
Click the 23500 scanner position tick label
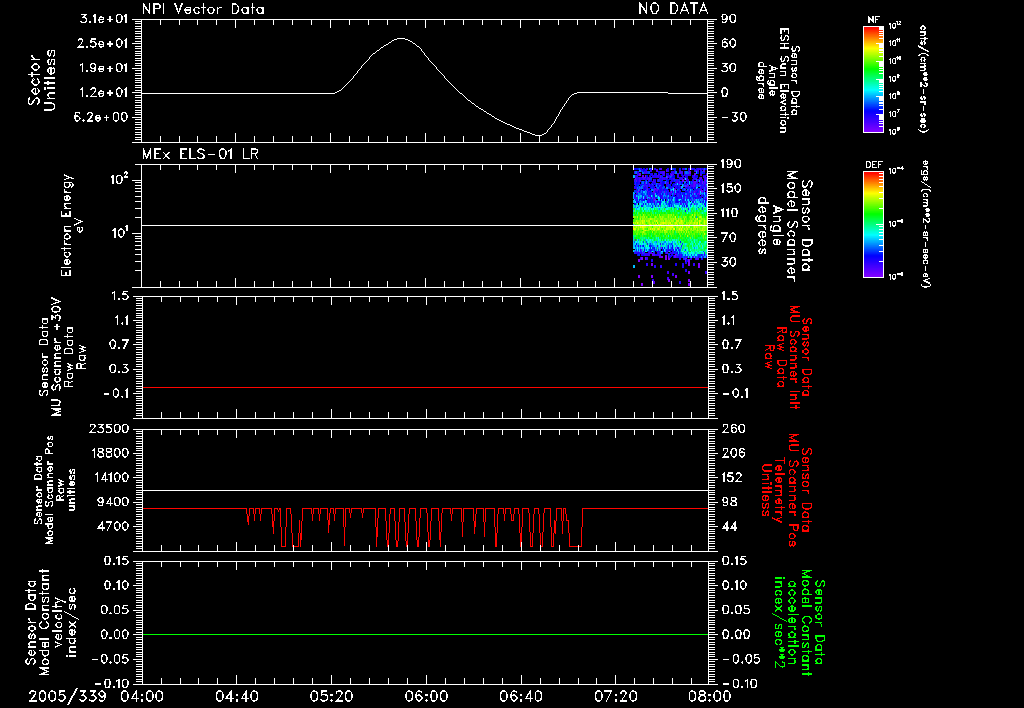(x=109, y=429)
